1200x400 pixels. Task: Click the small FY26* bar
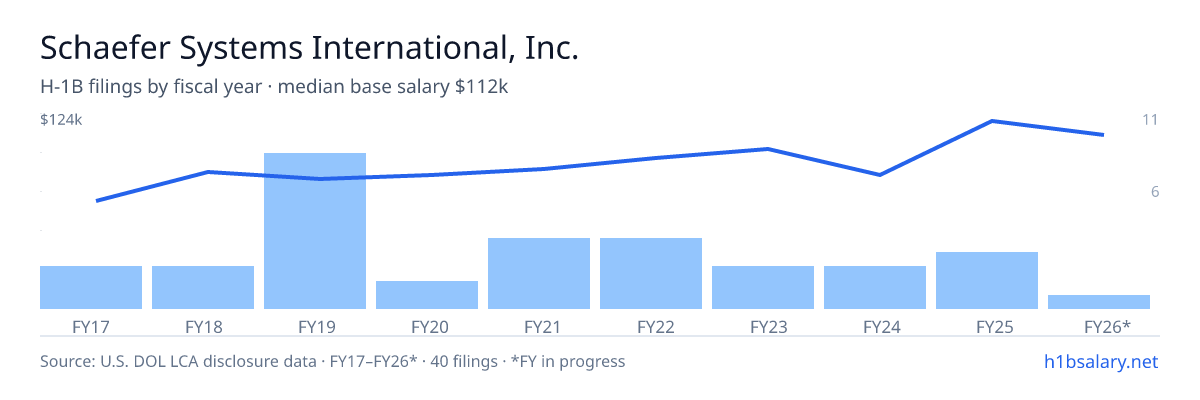(x=1099, y=302)
